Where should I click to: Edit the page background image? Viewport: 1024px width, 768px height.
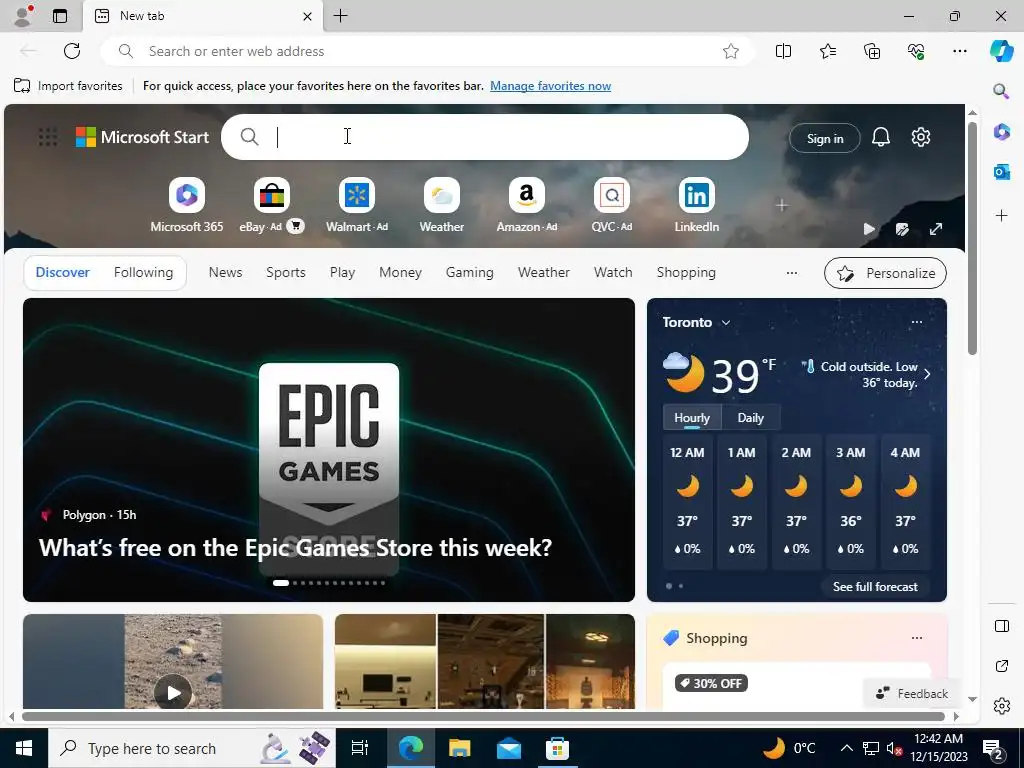[x=903, y=229]
